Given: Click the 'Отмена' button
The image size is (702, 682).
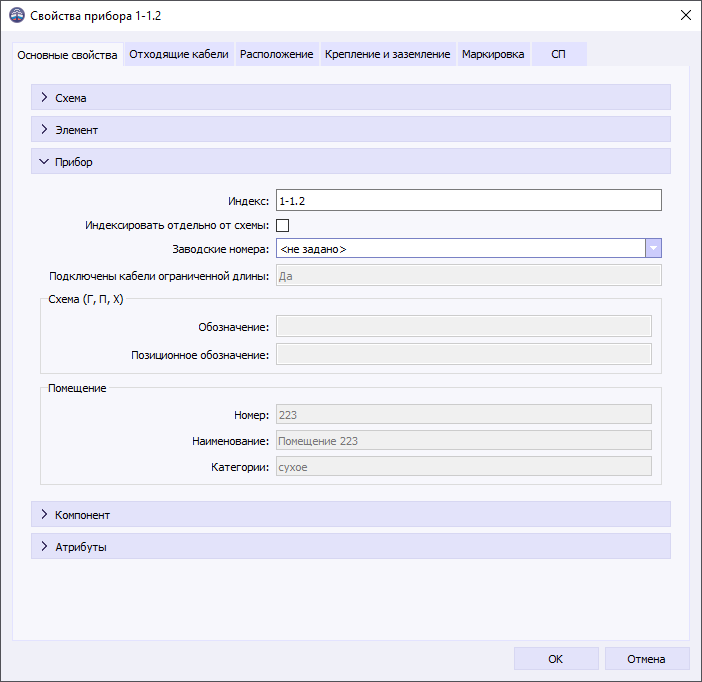Looking at the screenshot, I should (646, 659).
